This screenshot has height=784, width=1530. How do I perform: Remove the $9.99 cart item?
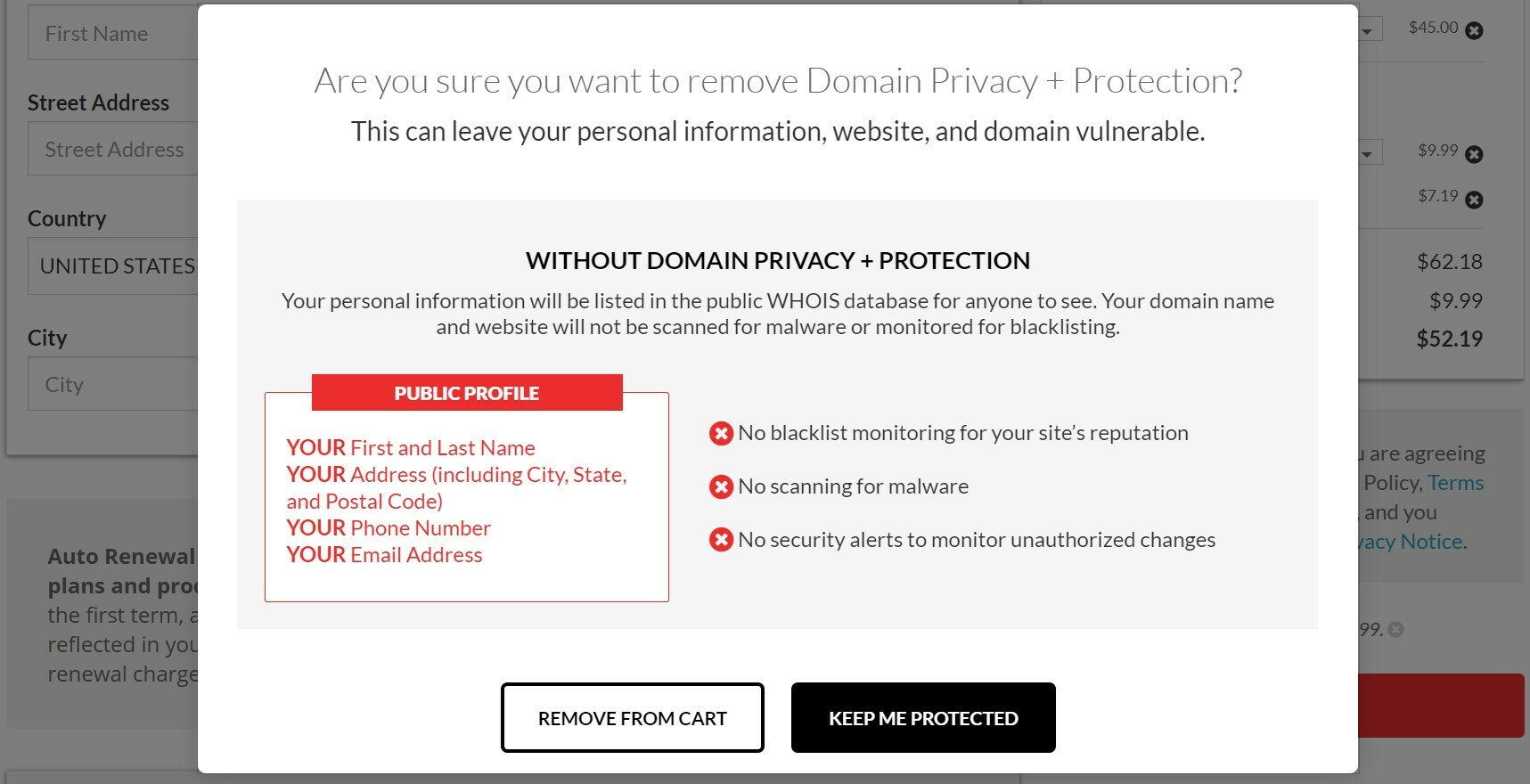(1475, 154)
